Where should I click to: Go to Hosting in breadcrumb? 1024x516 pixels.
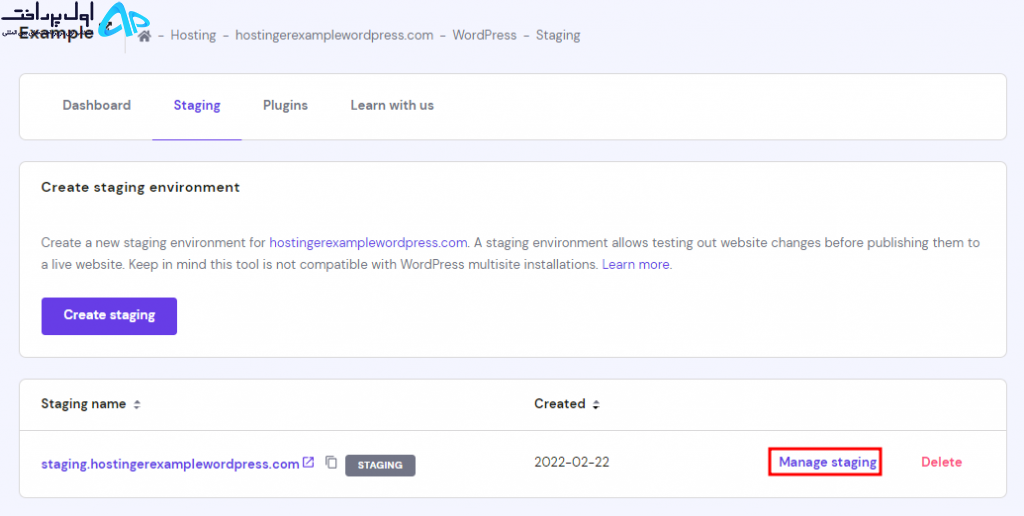tap(193, 35)
